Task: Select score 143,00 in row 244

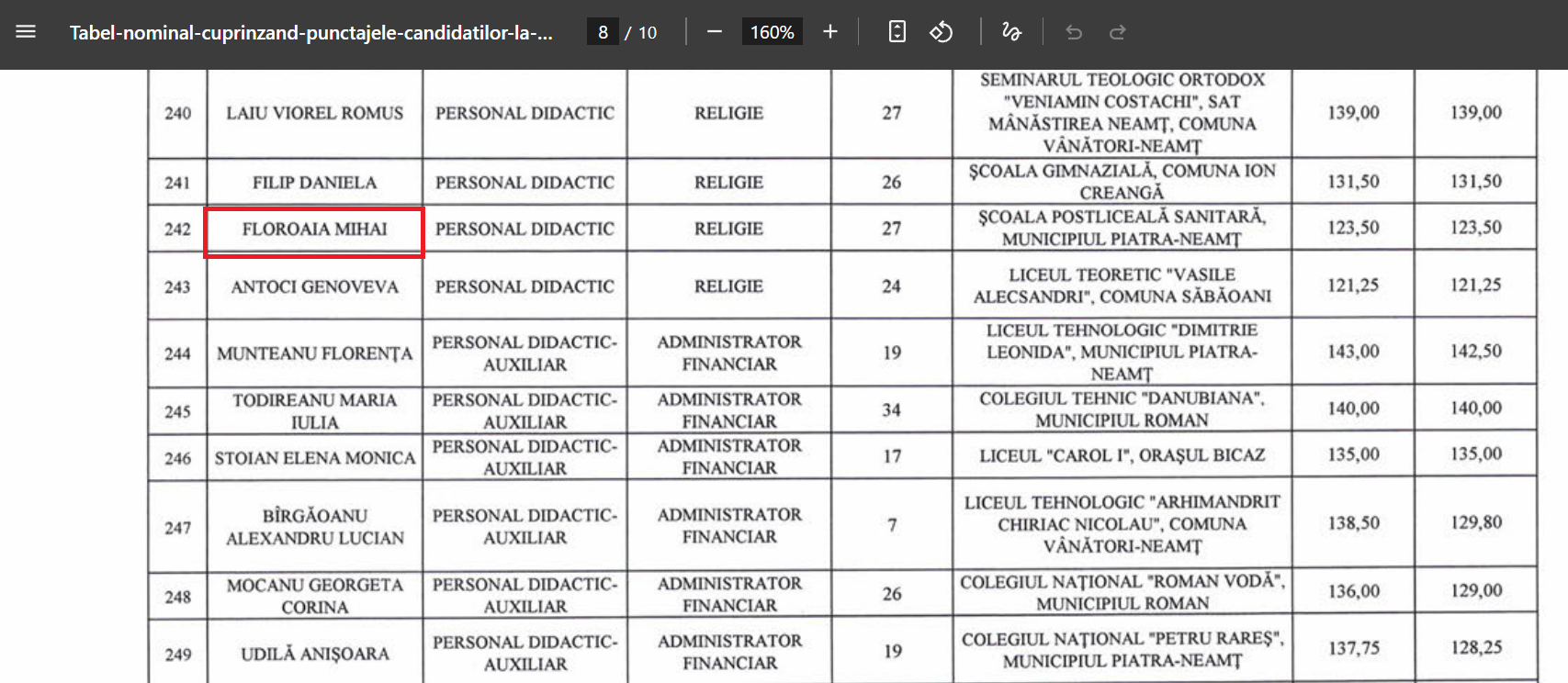Action: point(1353,352)
